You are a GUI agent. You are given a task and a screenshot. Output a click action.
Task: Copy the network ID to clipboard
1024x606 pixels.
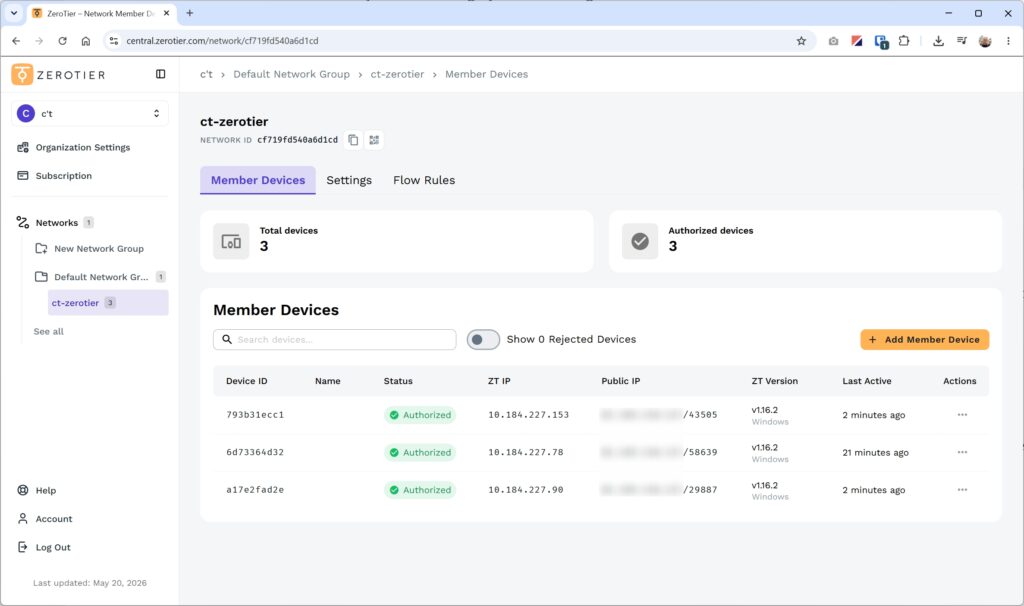point(353,140)
